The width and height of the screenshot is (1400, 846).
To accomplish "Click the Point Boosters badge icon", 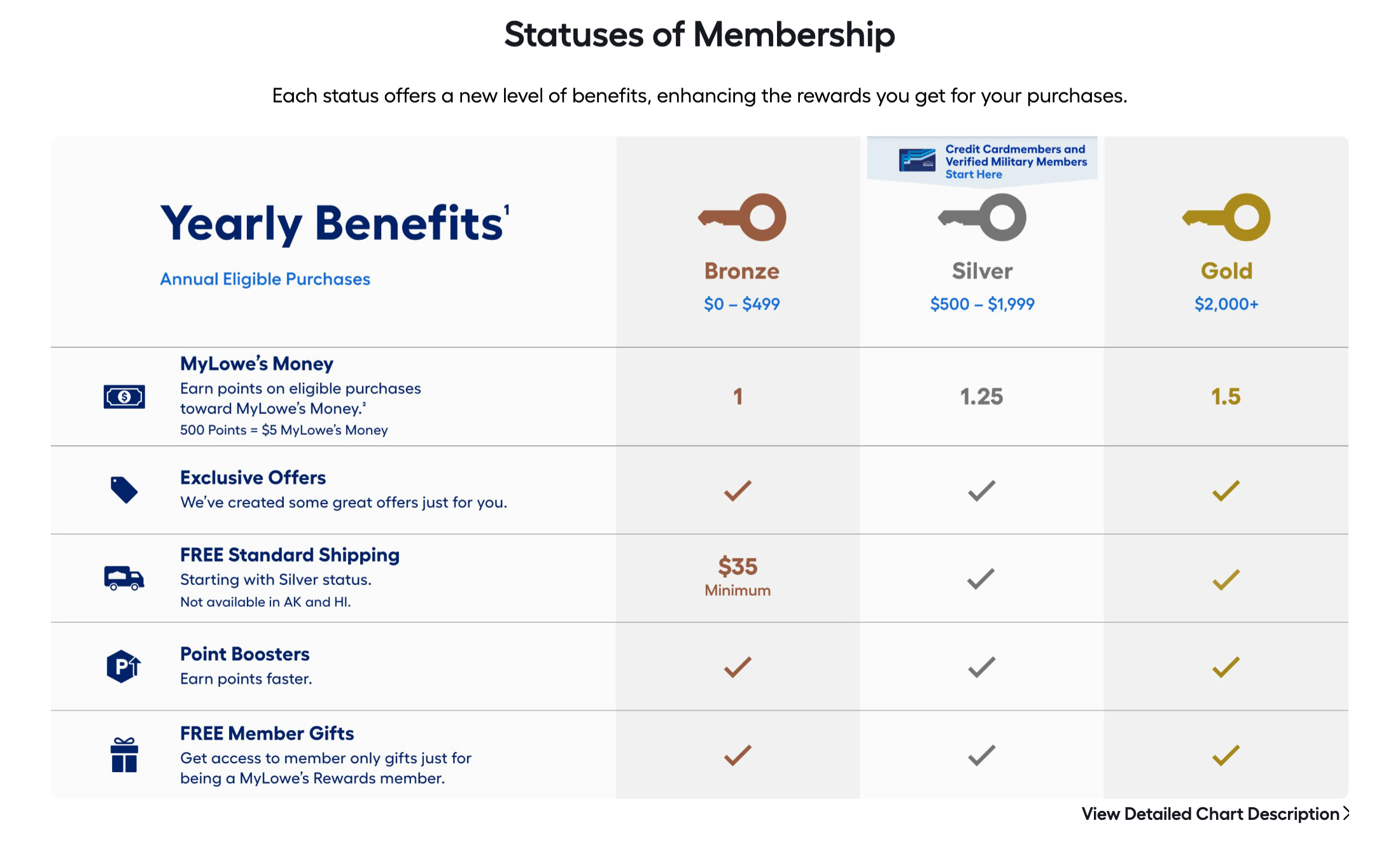I will 124,666.
